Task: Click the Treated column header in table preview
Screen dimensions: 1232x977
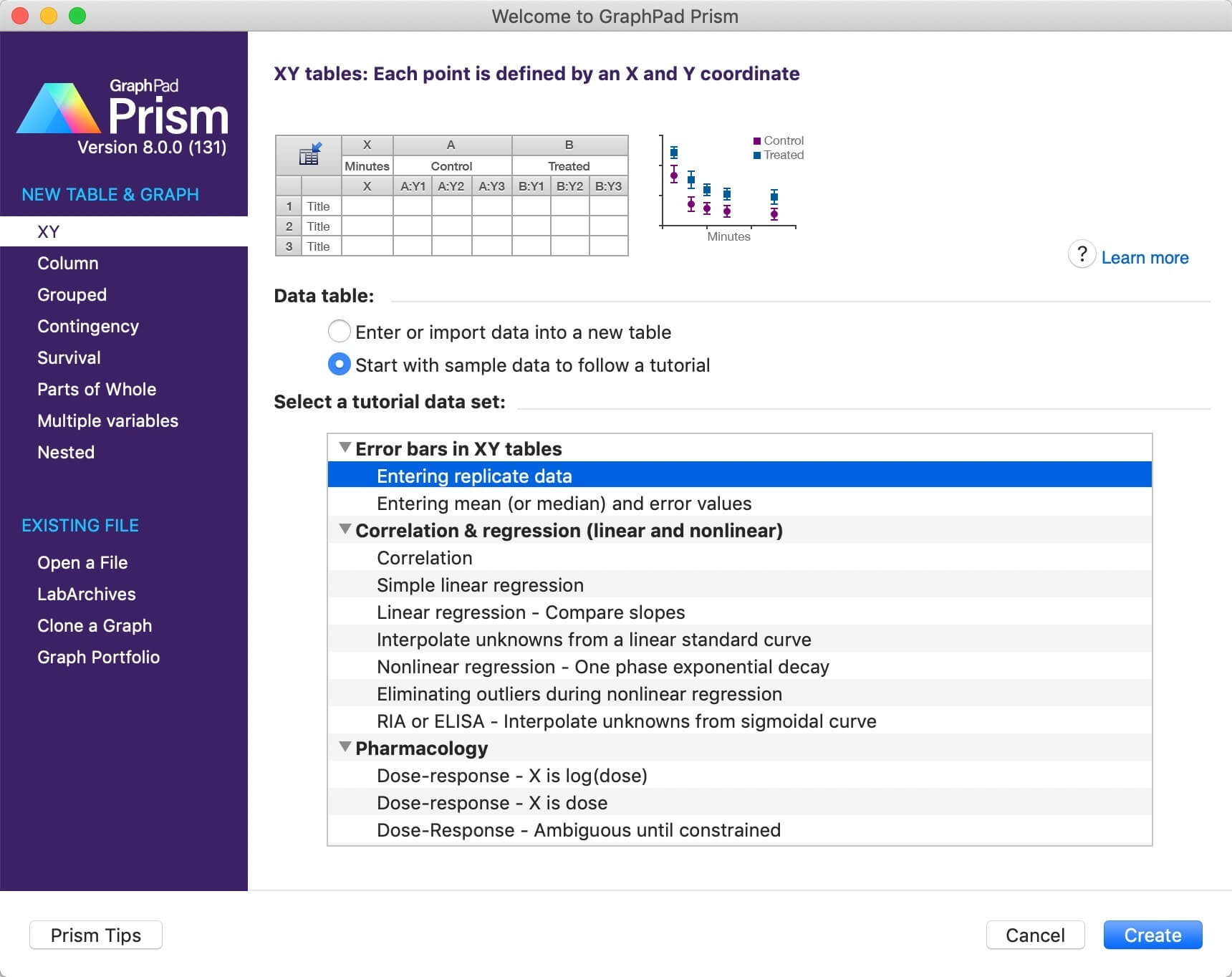Action: pyautogui.click(x=569, y=165)
